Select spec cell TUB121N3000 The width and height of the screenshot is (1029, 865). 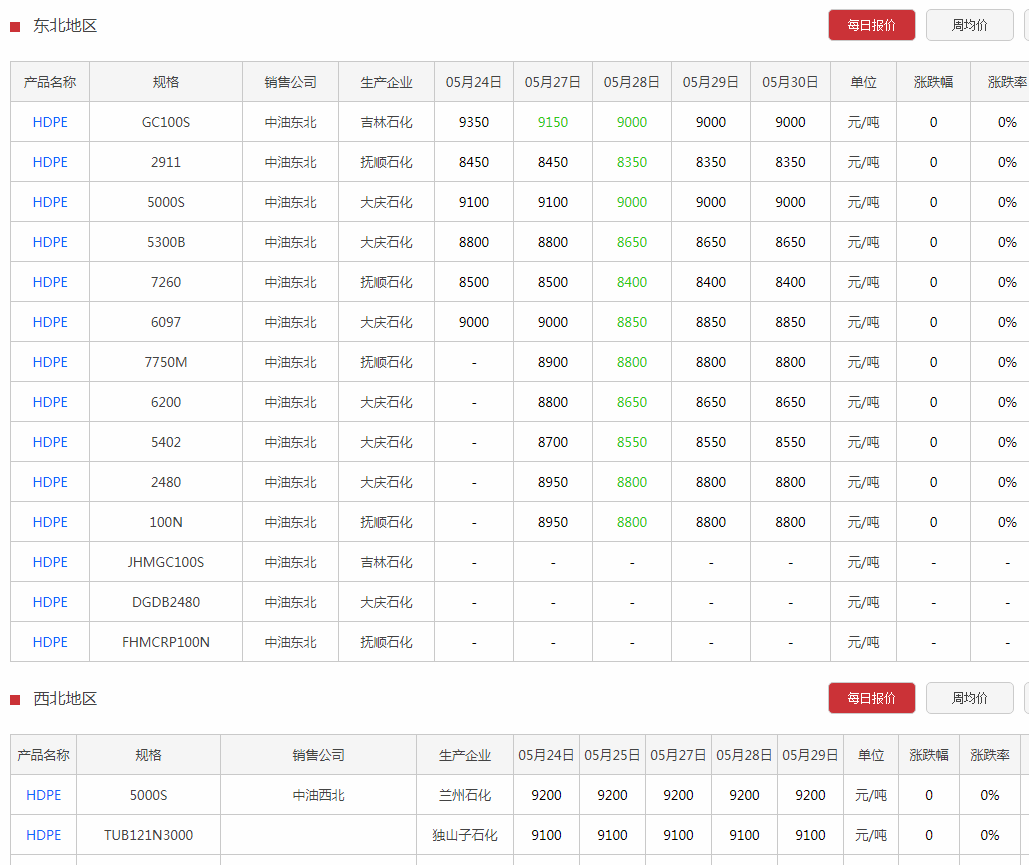(148, 835)
